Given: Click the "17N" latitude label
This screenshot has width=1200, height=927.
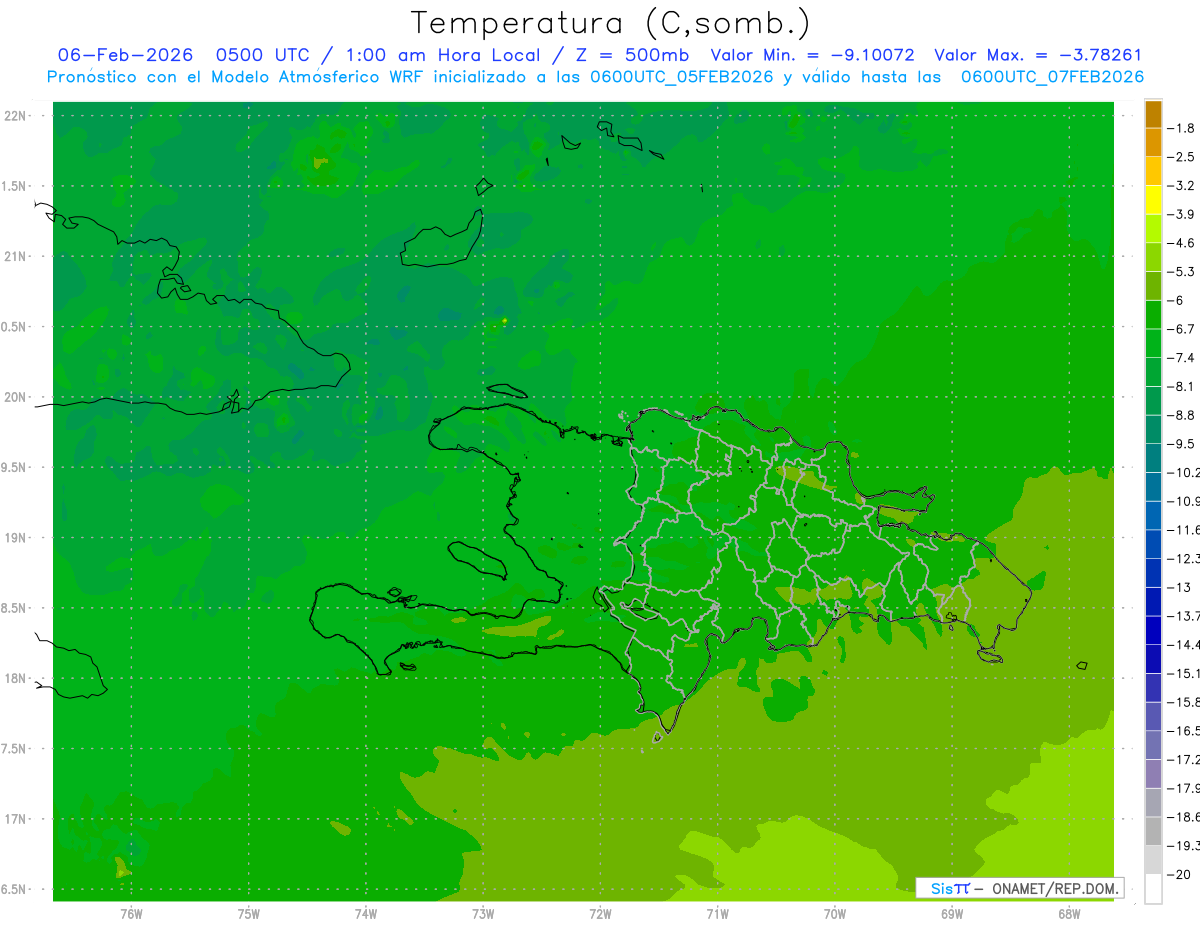Looking at the screenshot, I should point(16,819).
